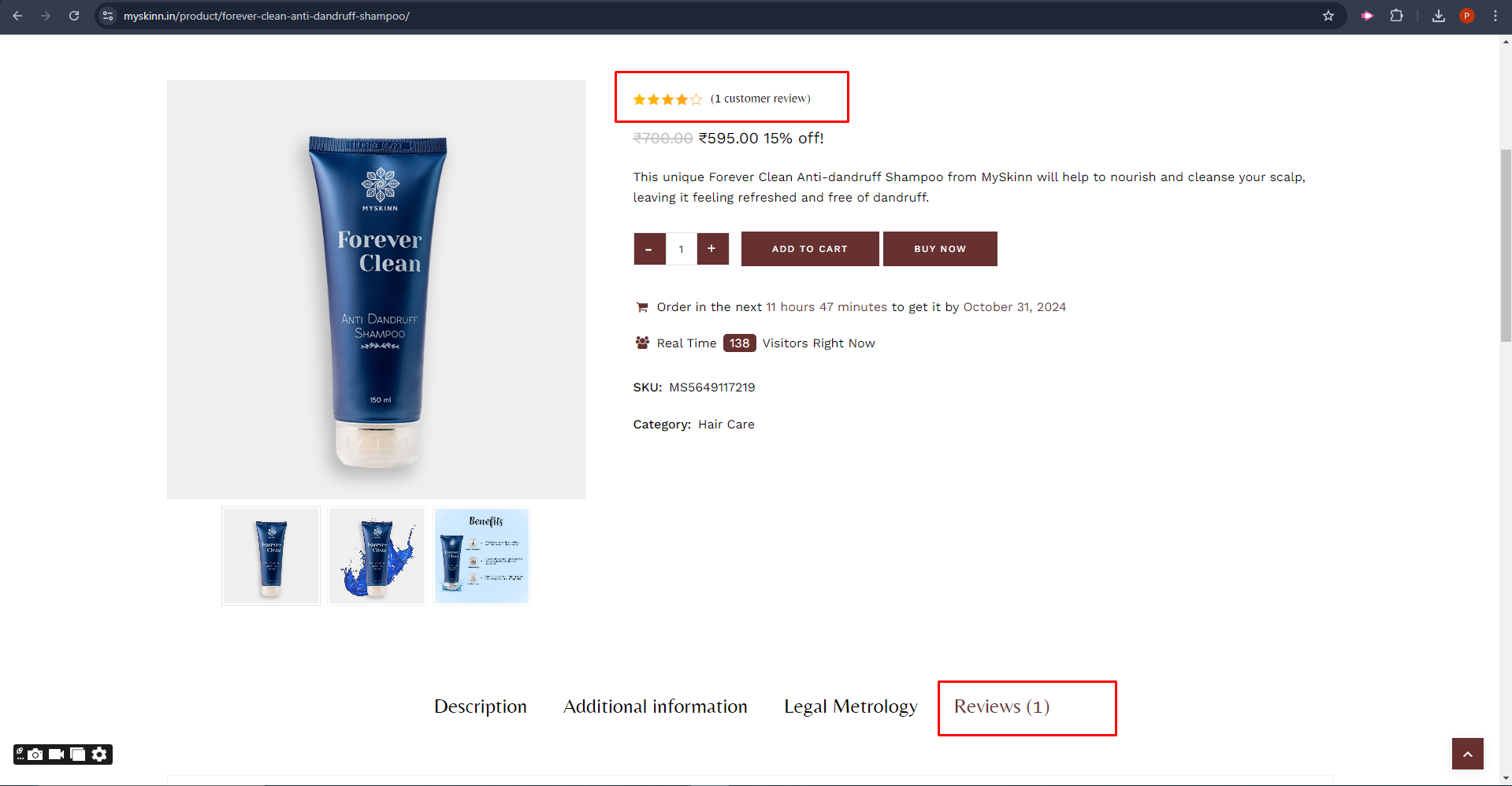This screenshot has width=1512, height=786.
Task: Decrease quantity with minus button
Action: click(649, 249)
